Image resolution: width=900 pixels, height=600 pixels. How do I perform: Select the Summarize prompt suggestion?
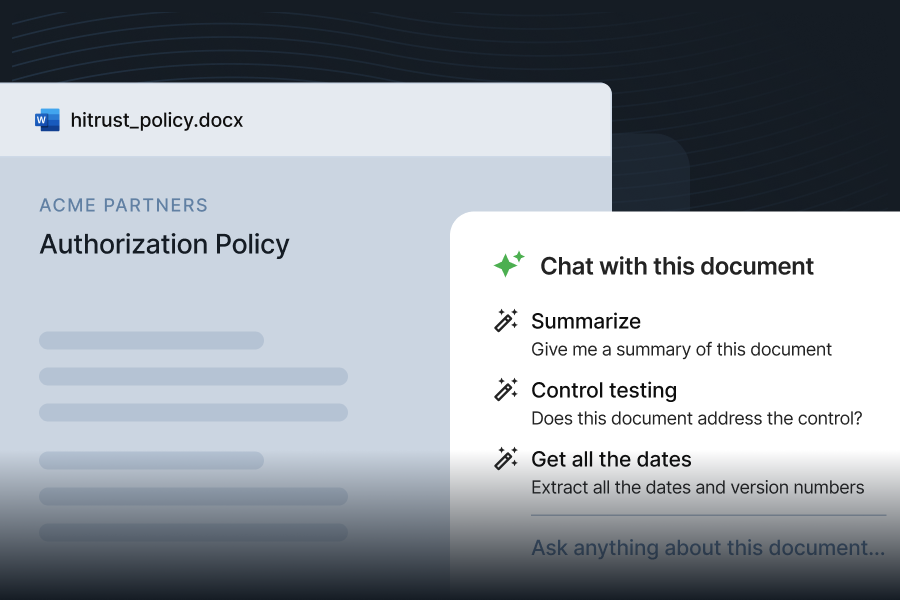(586, 321)
